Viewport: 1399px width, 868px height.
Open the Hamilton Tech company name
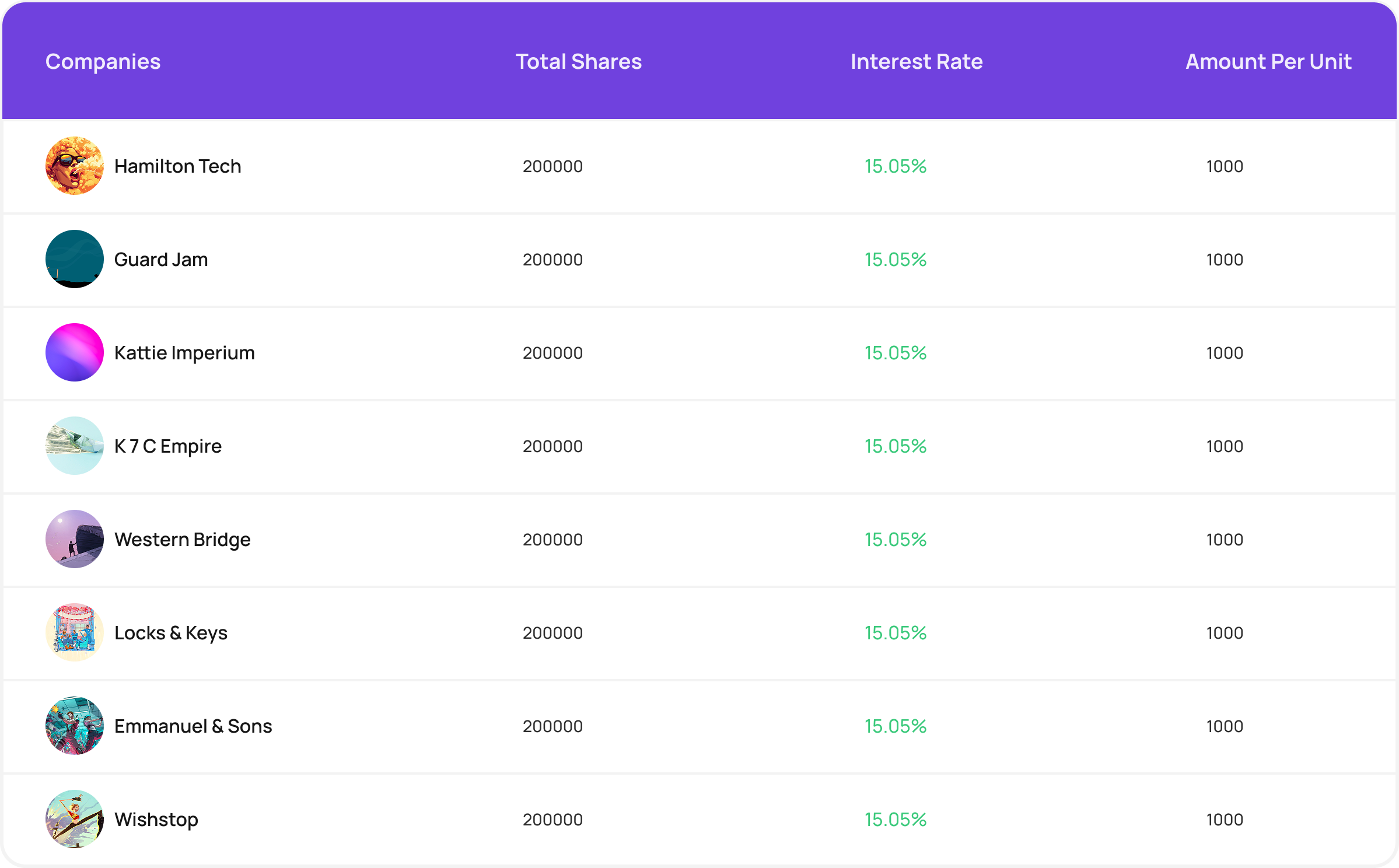[x=177, y=166]
